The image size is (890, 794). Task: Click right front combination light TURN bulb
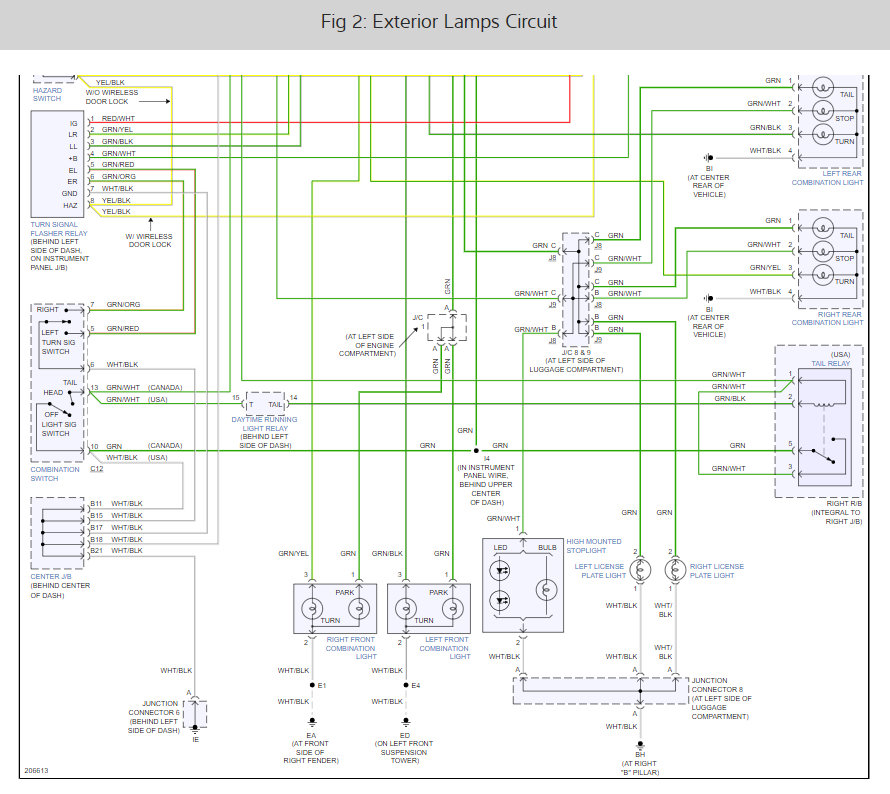click(312, 609)
